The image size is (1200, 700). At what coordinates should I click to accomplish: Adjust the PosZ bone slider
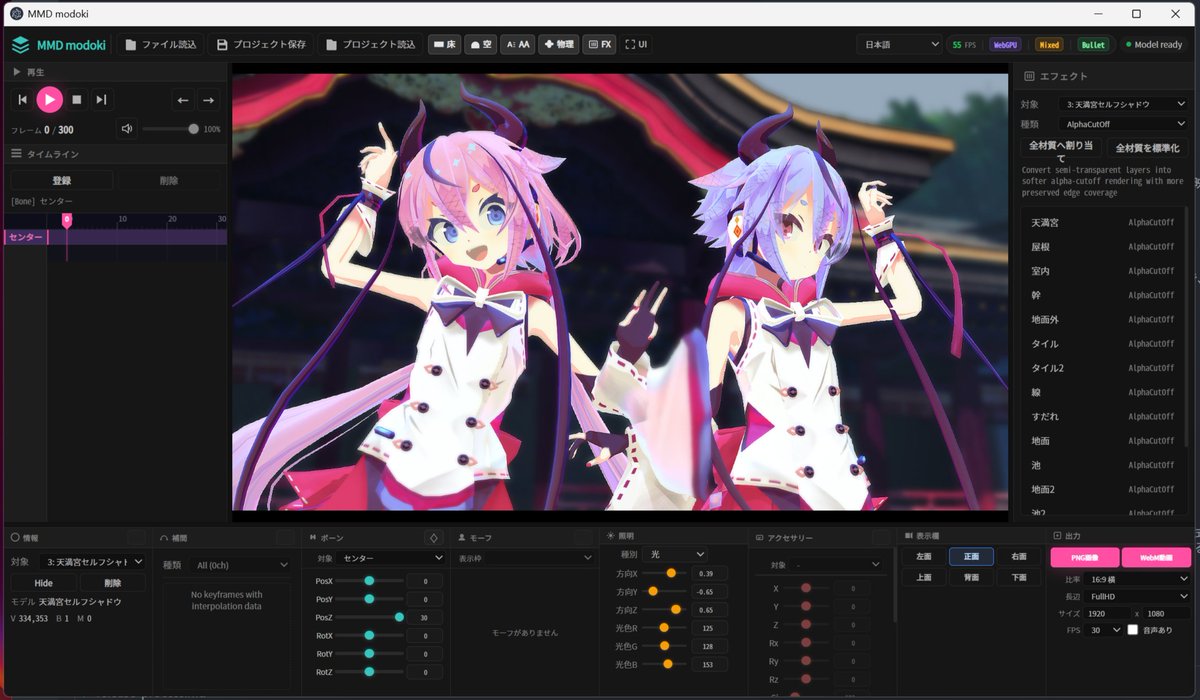tap(370, 618)
